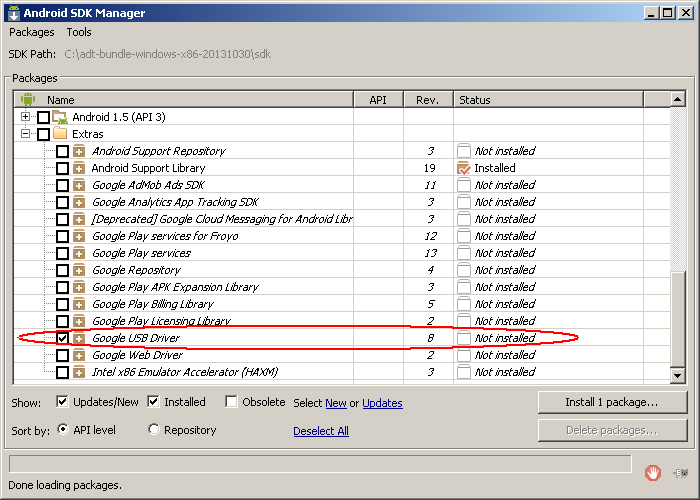Open the Packages menu

(x=32, y=32)
